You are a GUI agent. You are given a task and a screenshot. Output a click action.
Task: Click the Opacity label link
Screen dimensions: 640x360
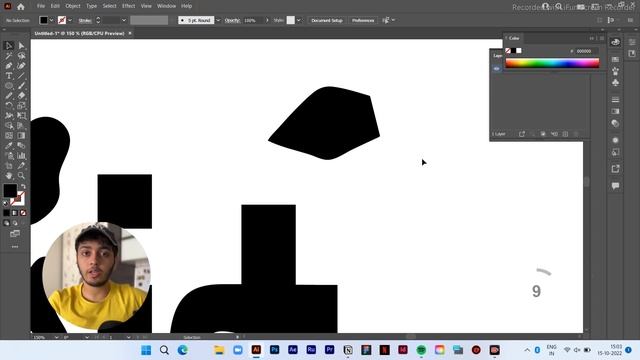click(x=232, y=20)
